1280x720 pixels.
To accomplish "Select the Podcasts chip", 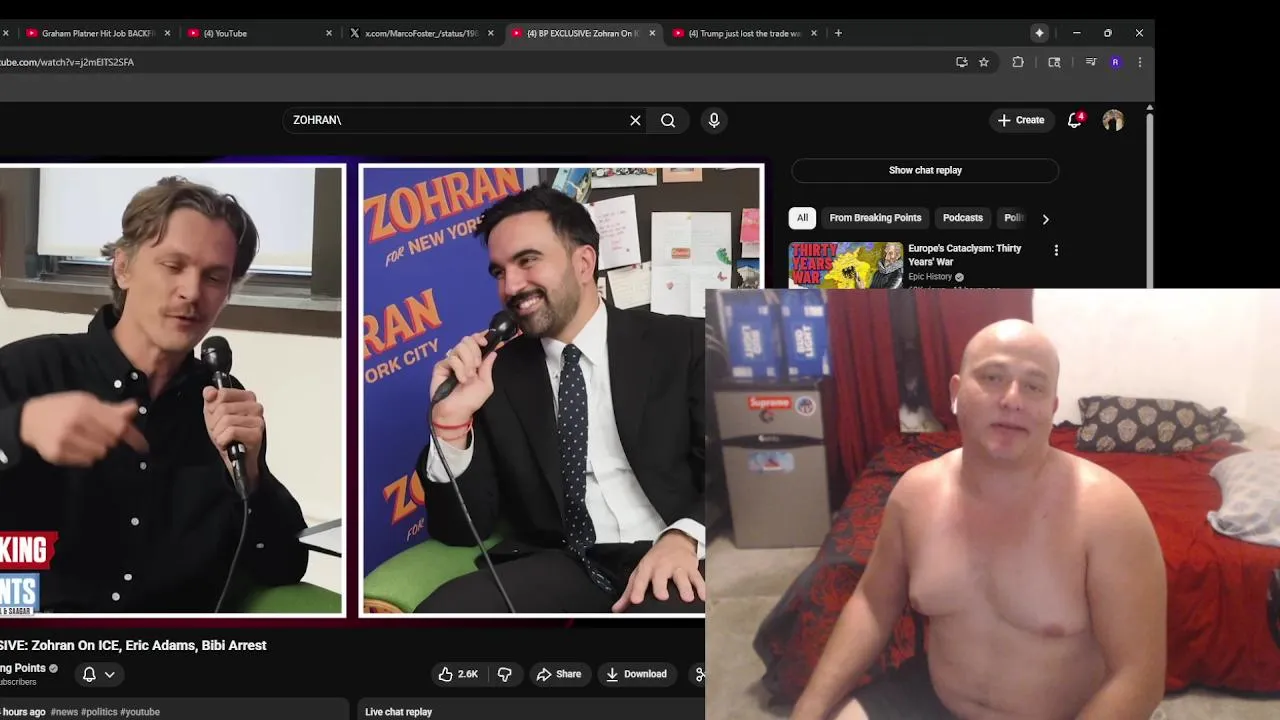I will [x=963, y=218].
